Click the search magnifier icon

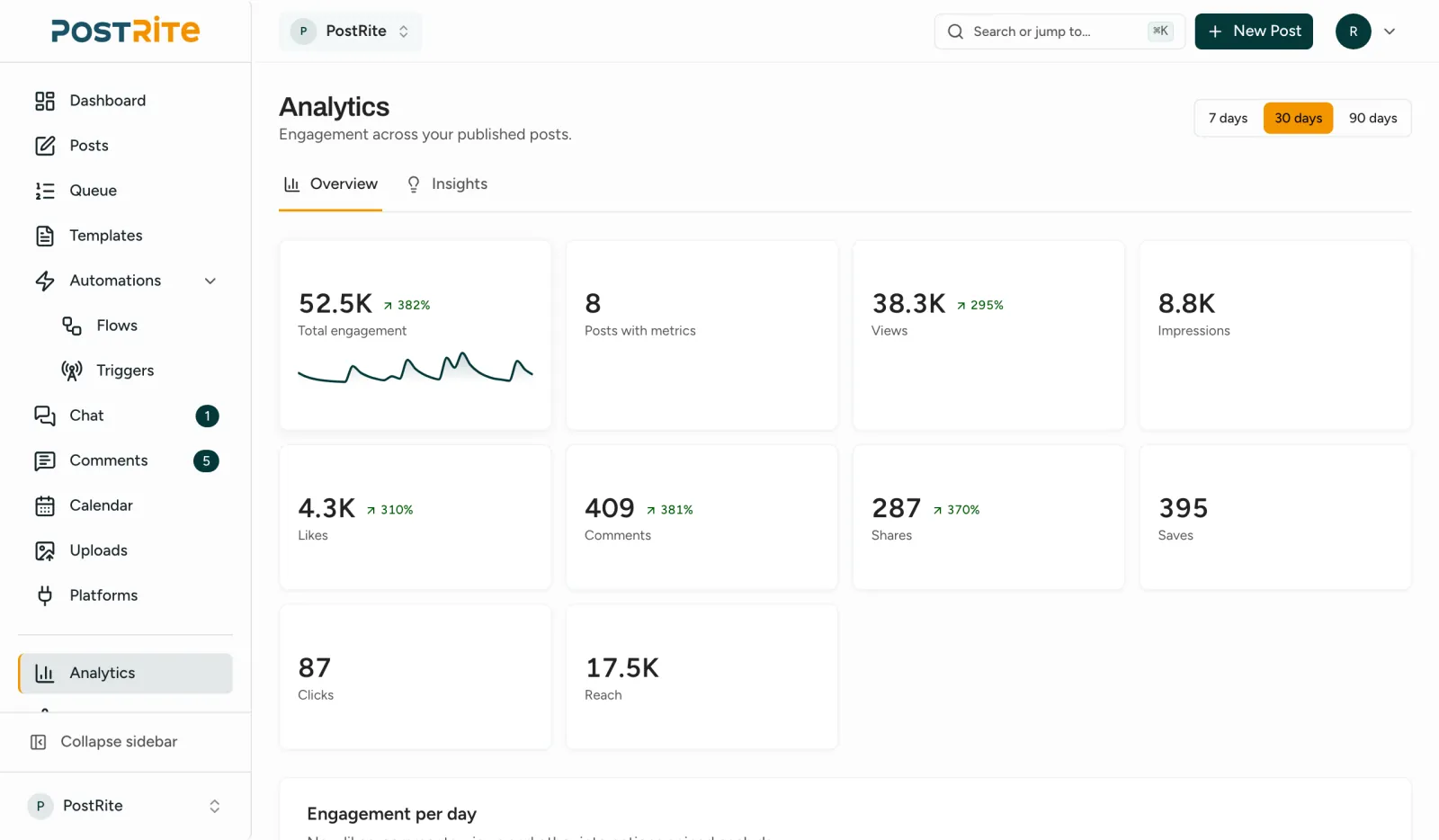pyautogui.click(x=955, y=31)
